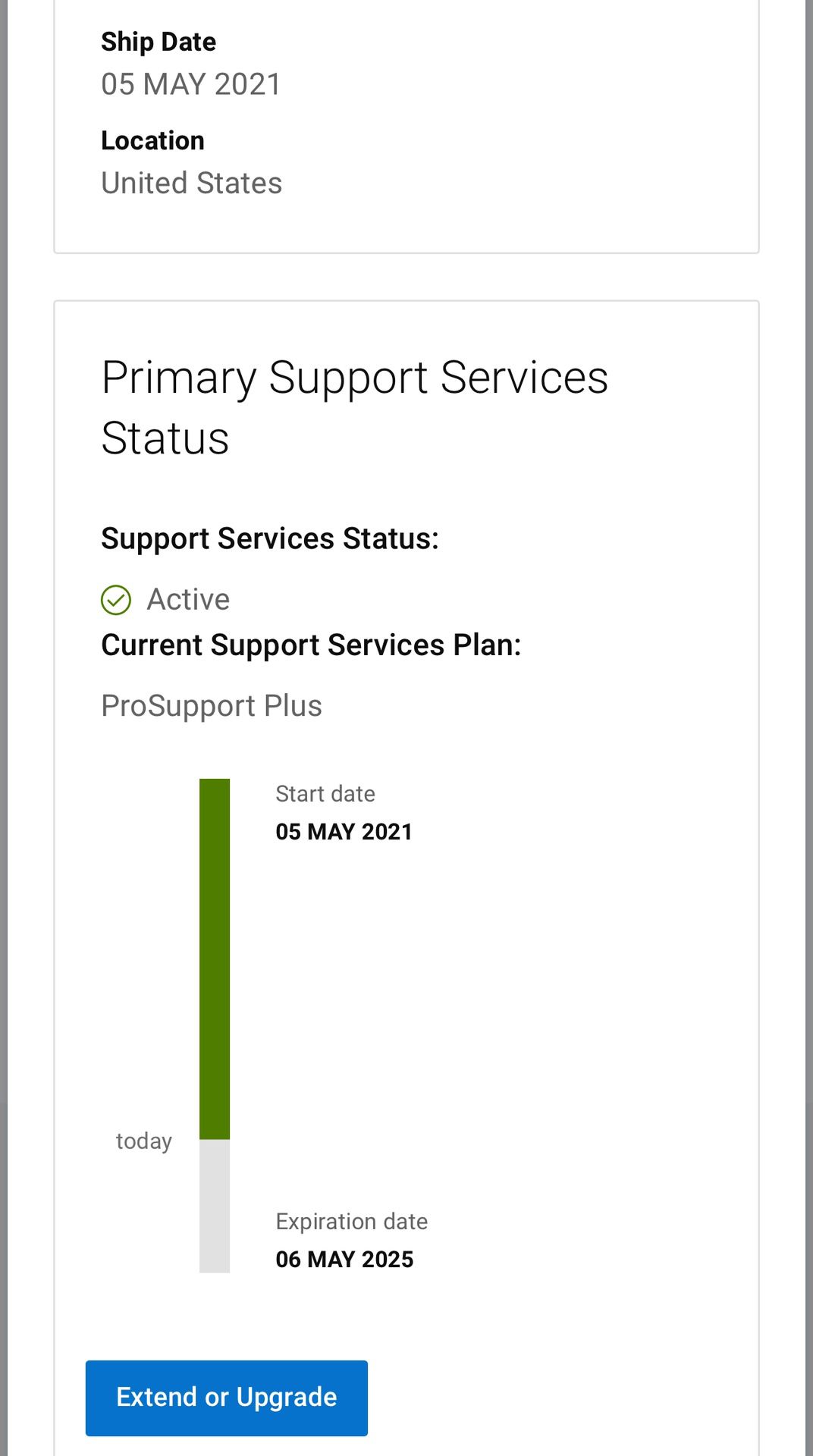The width and height of the screenshot is (813, 1456).
Task: Click the Primary Support Services Status heading
Action: [x=354, y=407]
